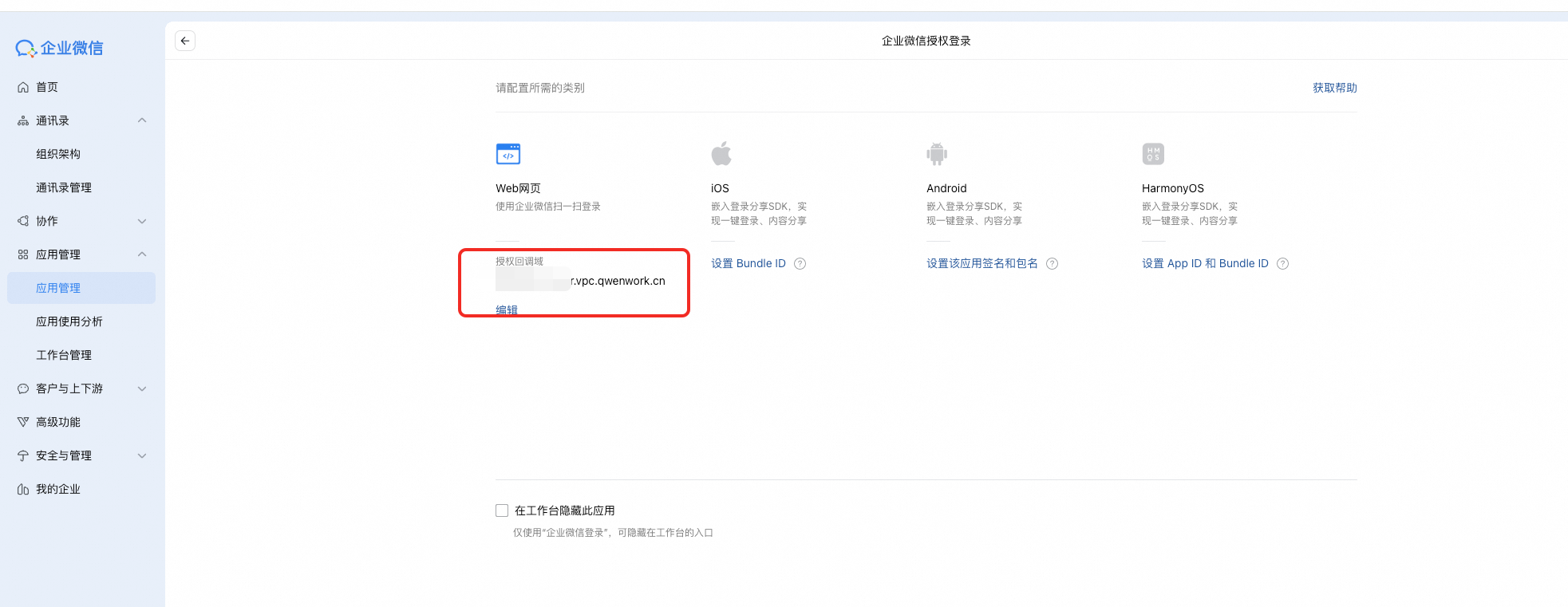Click the 获取帮助 link
This screenshot has width=1568, height=607.
[x=1335, y=88]
